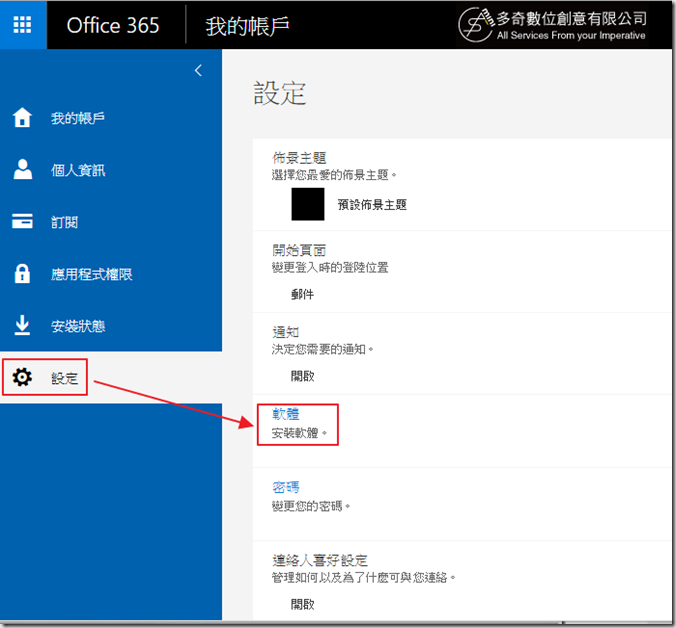This screenshot has width=676, height=628.
Task: Open the app launcher waffle icon
Action: [x=23, y=25]
